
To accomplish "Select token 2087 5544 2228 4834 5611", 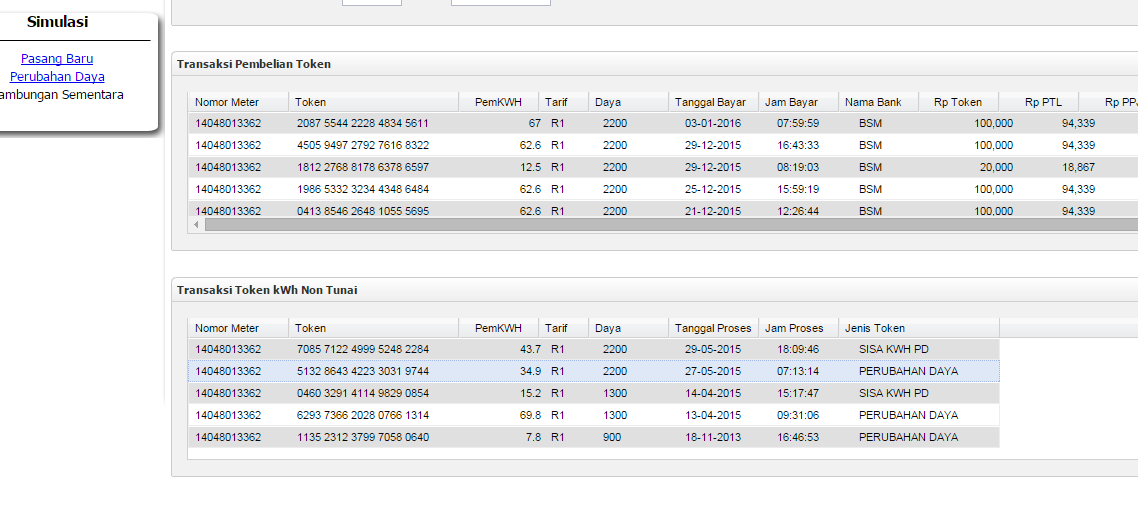I will (x=362, y=123).
